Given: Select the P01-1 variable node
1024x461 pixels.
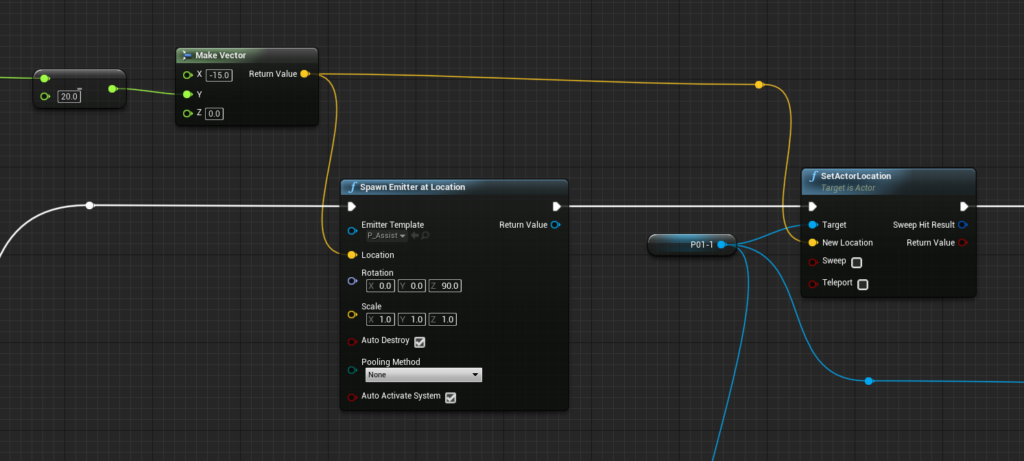Looking at the screenshot, I should pos(692,245).
